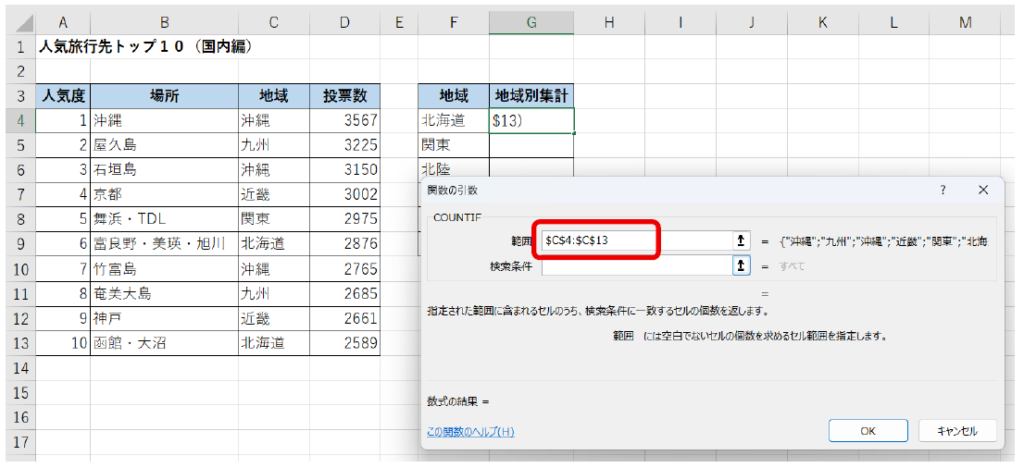Viewport: 1024px width, 468px height.
Task: Select cell F5 containing 関東
Action: (x=453, y=145)
